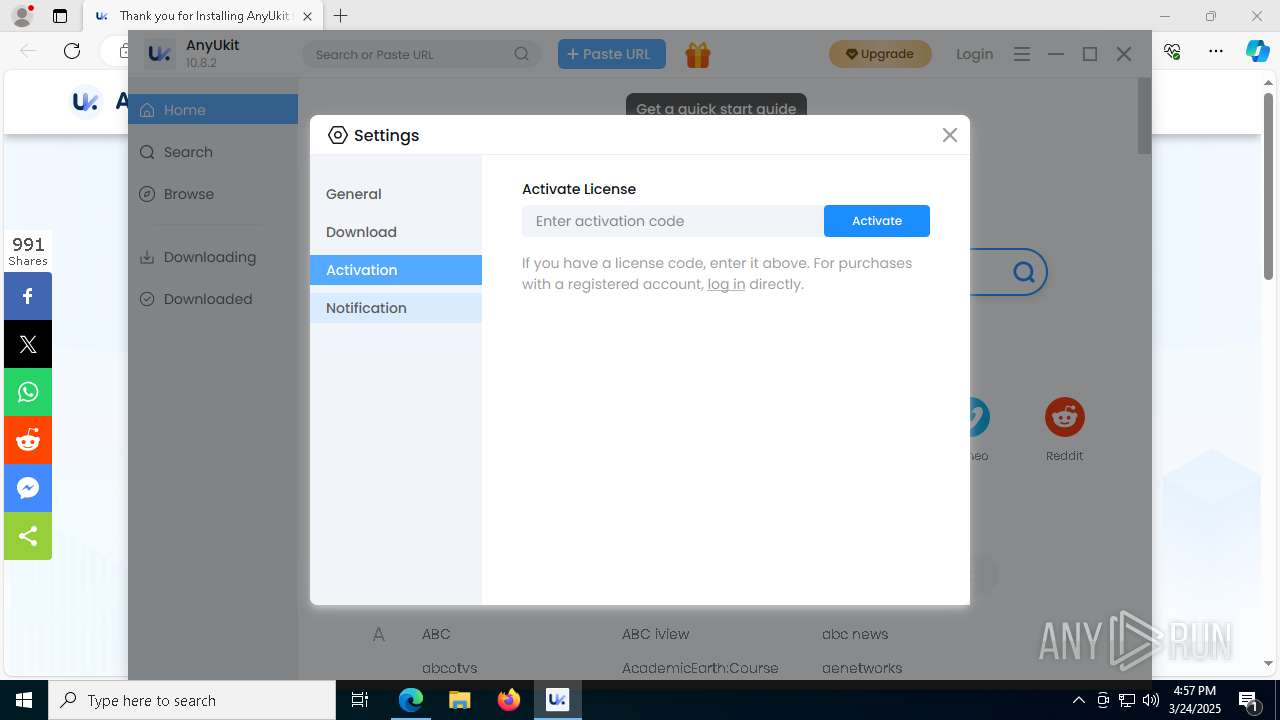Open Reddit site shortcut icon

(x=1064, y=417)
